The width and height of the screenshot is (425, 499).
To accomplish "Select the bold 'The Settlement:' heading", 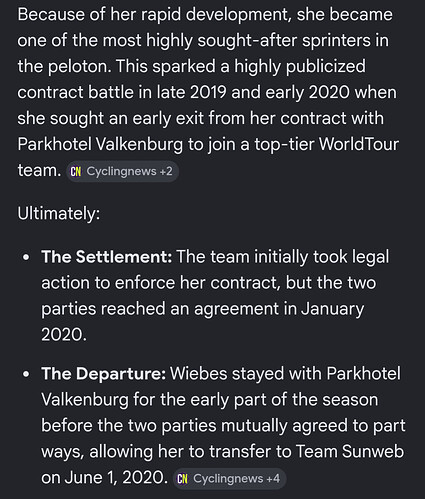I will click(x=107, y=257).
